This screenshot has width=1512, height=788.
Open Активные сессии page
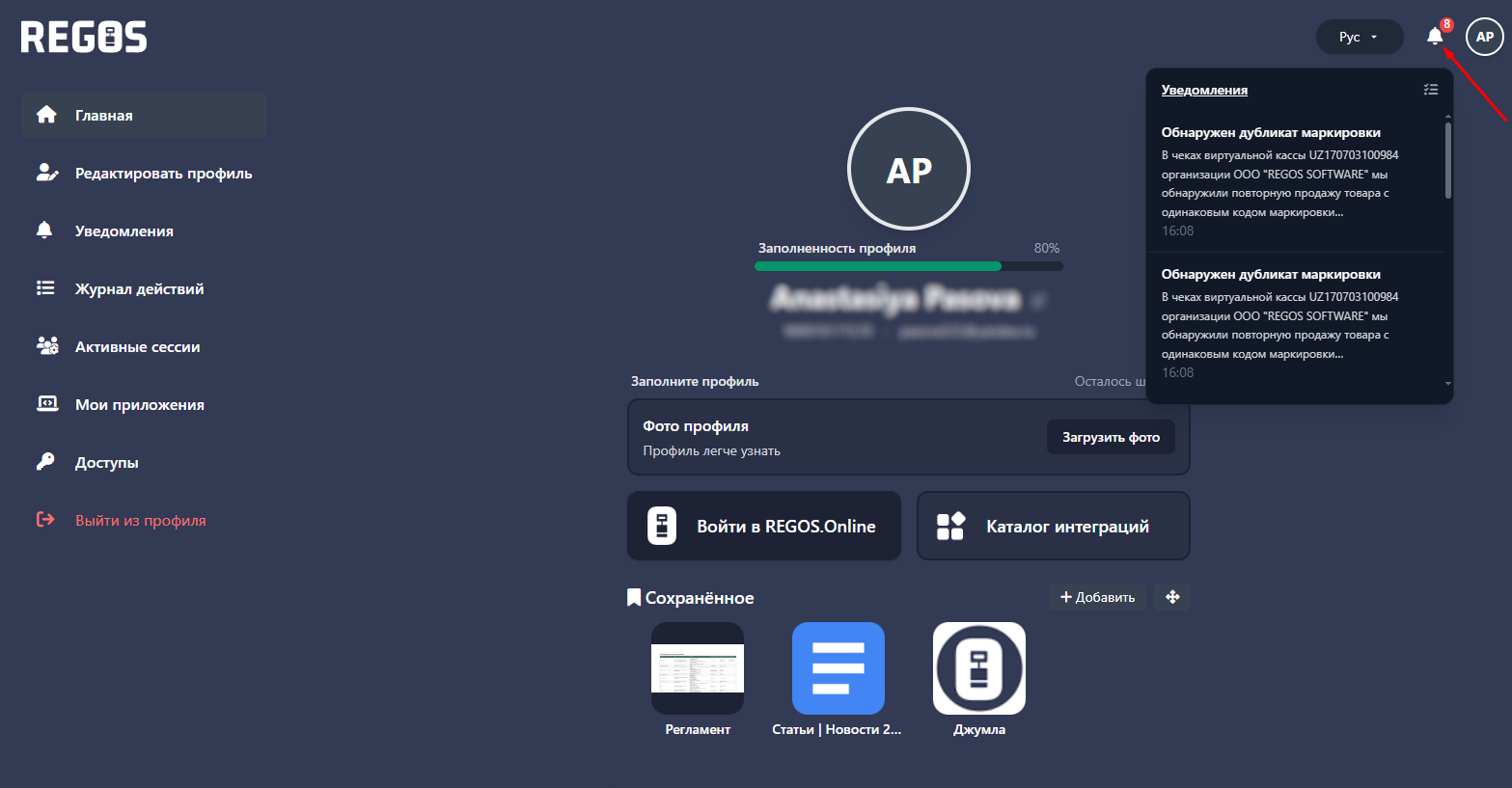138,347
